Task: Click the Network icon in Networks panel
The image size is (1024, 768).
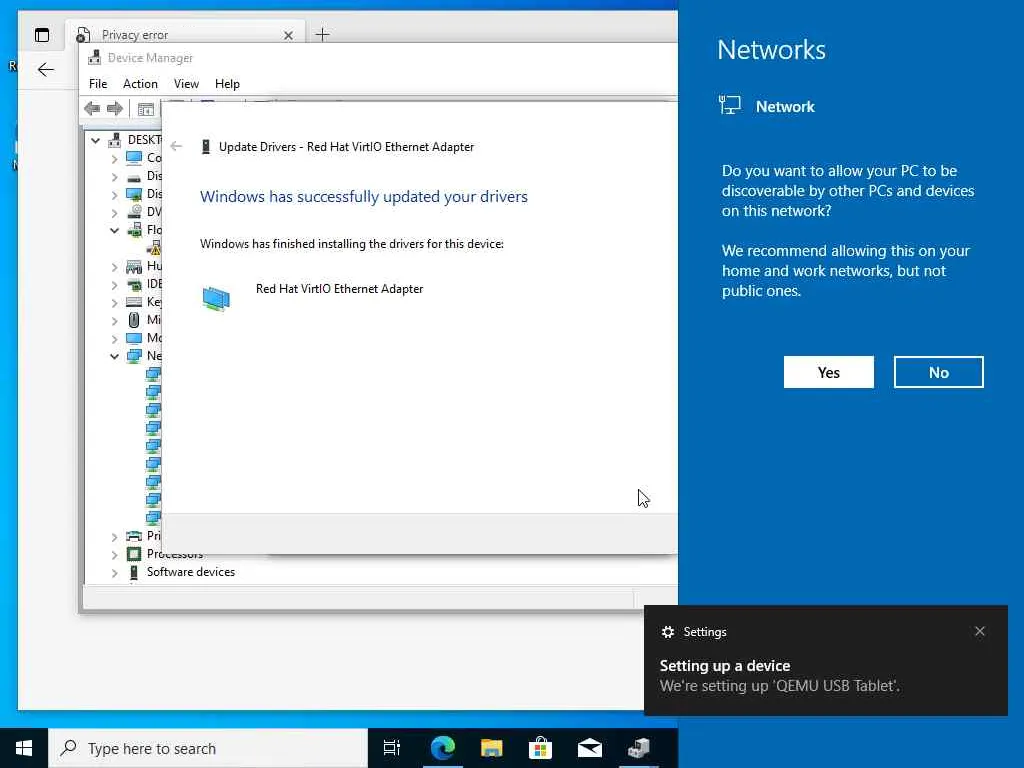Action: 729,105
